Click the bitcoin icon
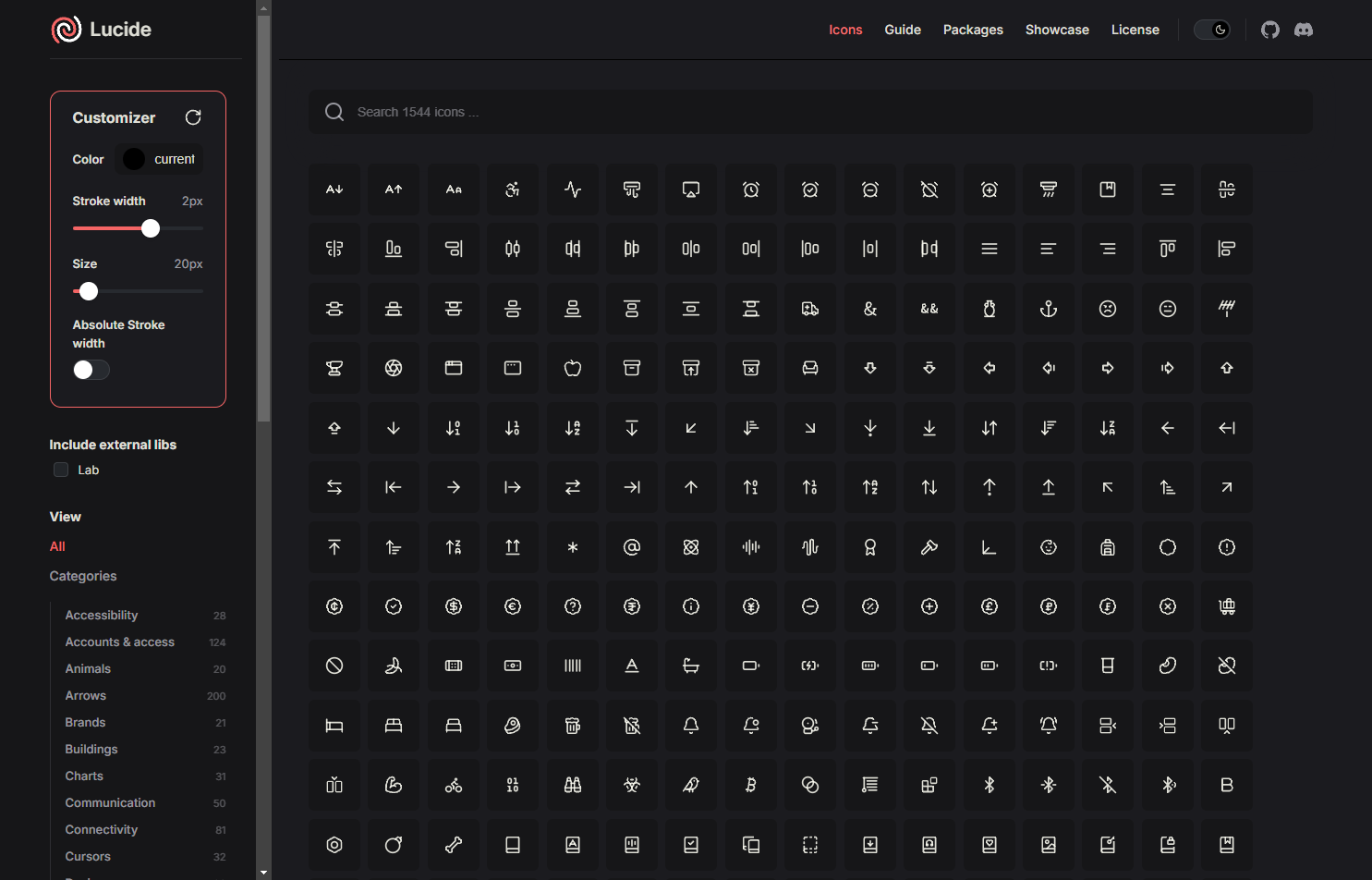Screen dimensions: 1372x880 coord(750,785)
